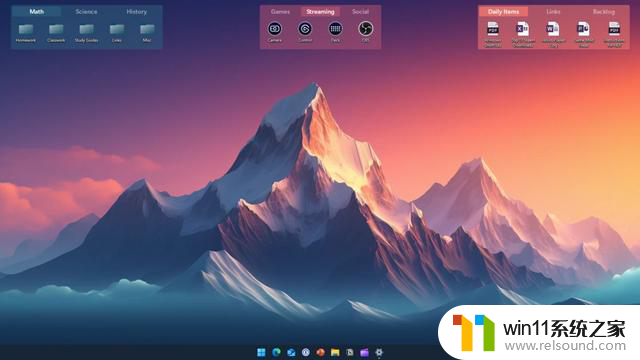
Task: Switch to the Links tab
Action: (553, 11)
